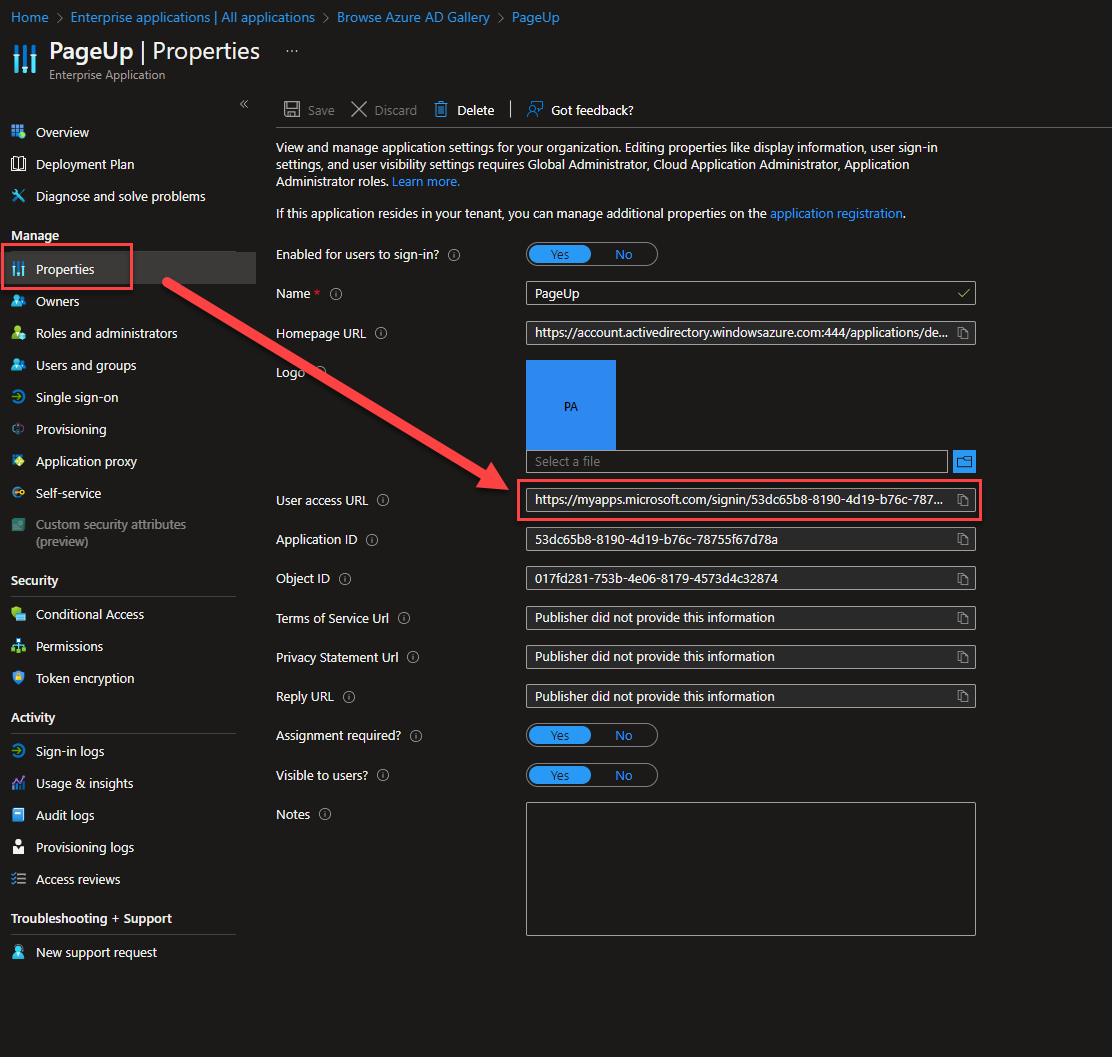Image resolution: width=1112 pixels, height=1057 pixels.
Task: Open Got feedback from the toolbar
Action: click(580, 110)
